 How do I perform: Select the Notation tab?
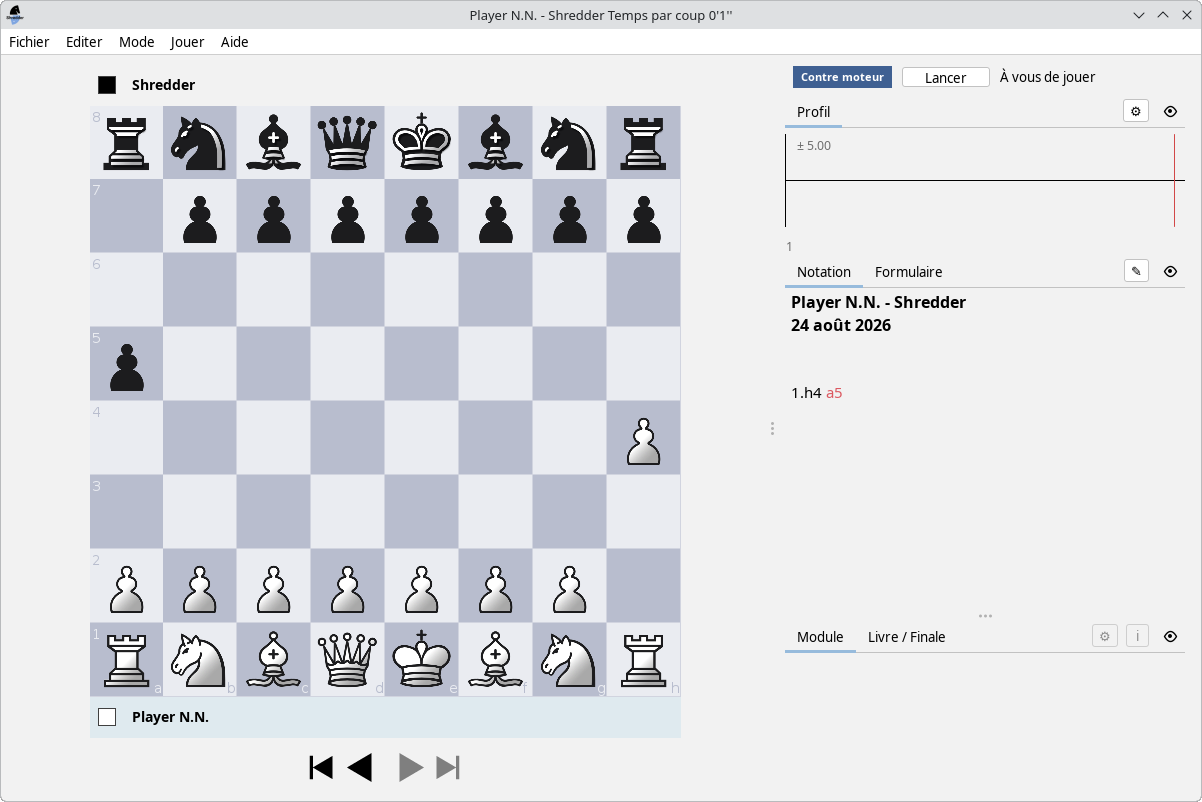(824, 272)
